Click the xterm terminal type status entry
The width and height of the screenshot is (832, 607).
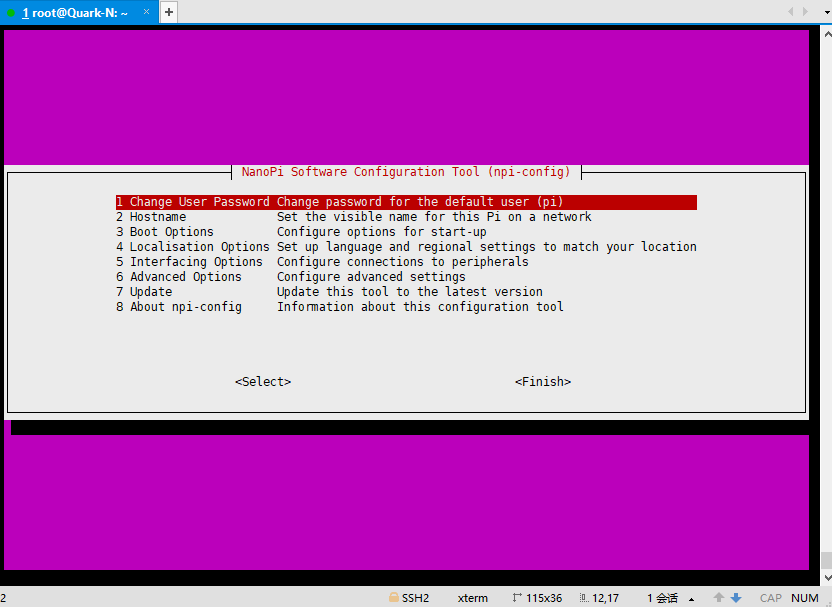coord(472,598)
